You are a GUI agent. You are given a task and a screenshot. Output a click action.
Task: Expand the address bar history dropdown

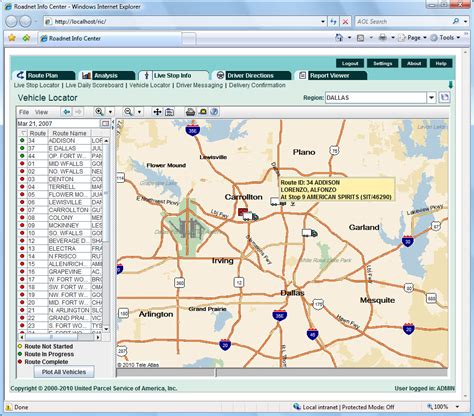(x=323, y=22)
